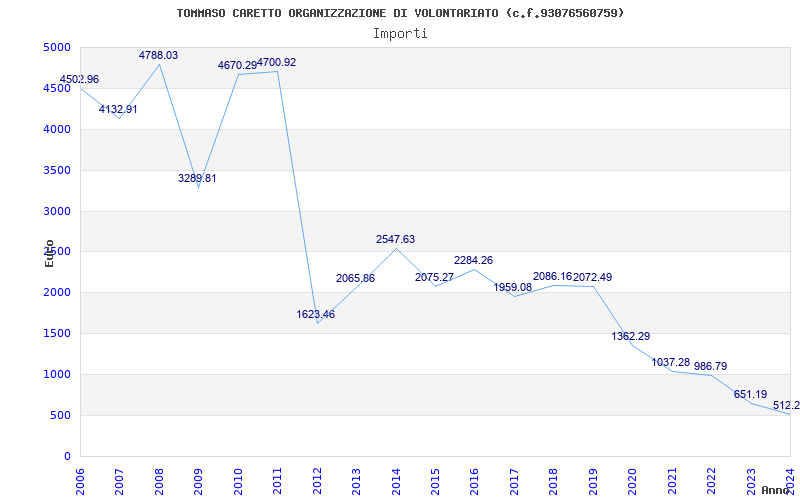Image resolution: width=800 pixels, height=500 pixels.
Task: Click the chart title with codice fiscale
Action: pos(400,13)
